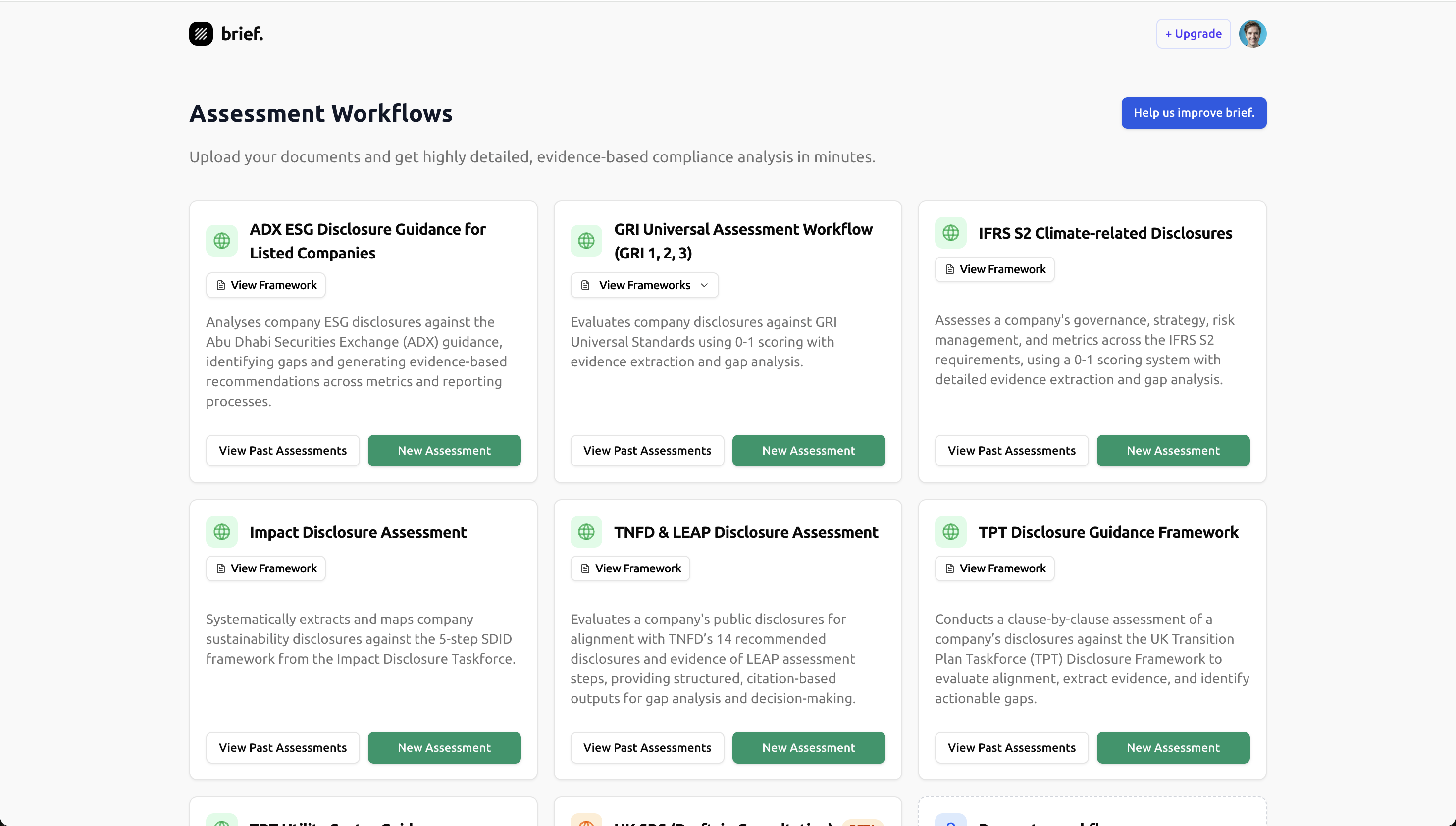Click the brief. logo icon
The width and height of the screenshot is (1456, 826).
[201, 34]
